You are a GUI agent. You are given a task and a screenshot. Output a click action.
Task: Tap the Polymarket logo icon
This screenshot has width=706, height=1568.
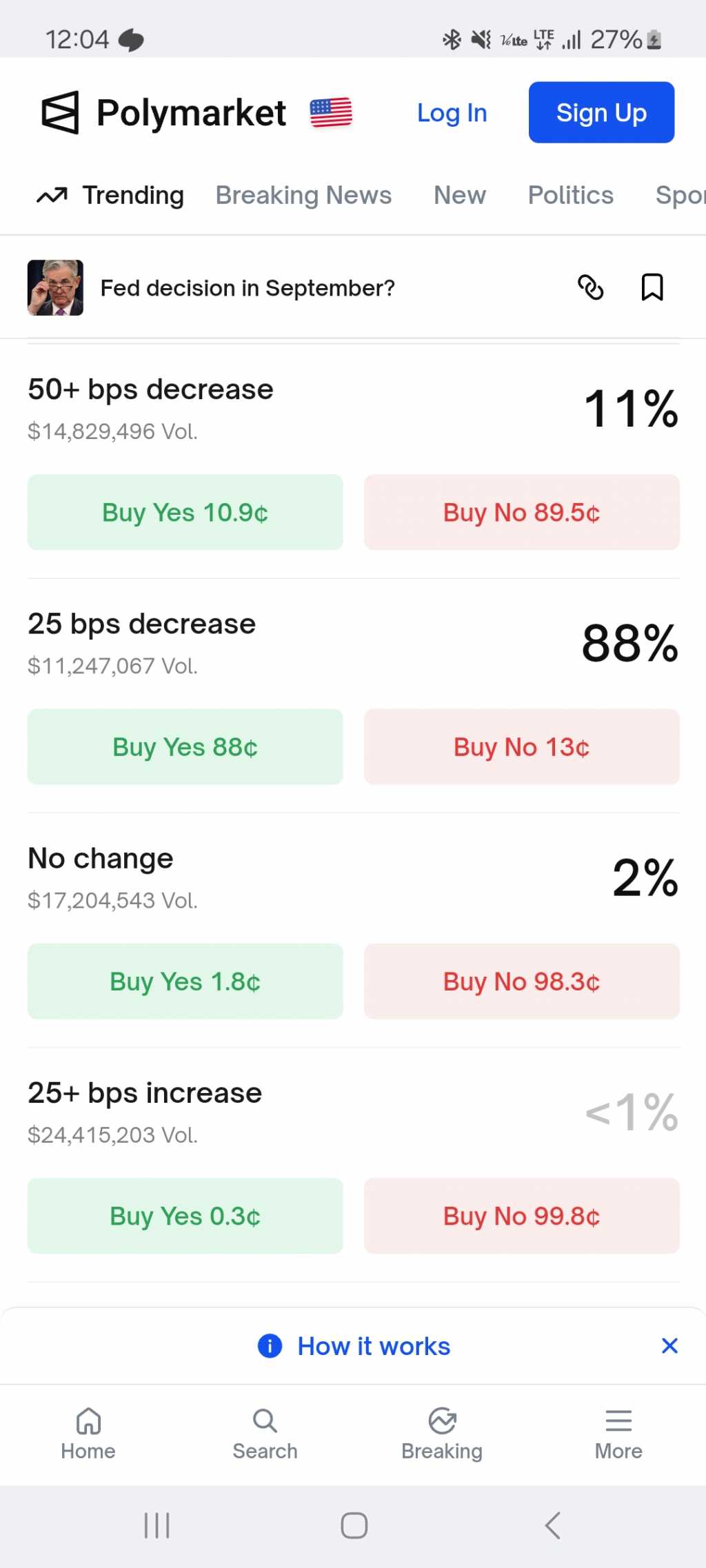click(61, 113)
